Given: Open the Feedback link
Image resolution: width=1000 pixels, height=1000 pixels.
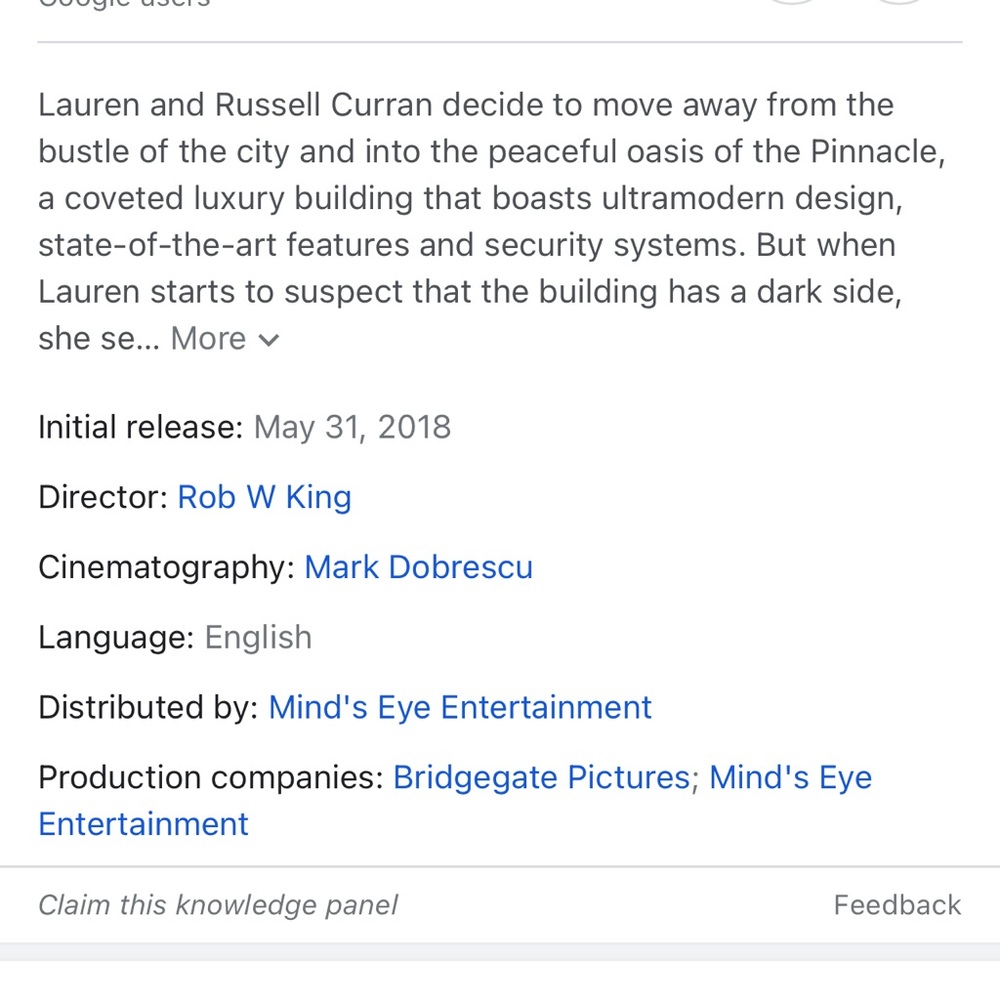Looking at the screenshot, I should [x=897, y=905].
